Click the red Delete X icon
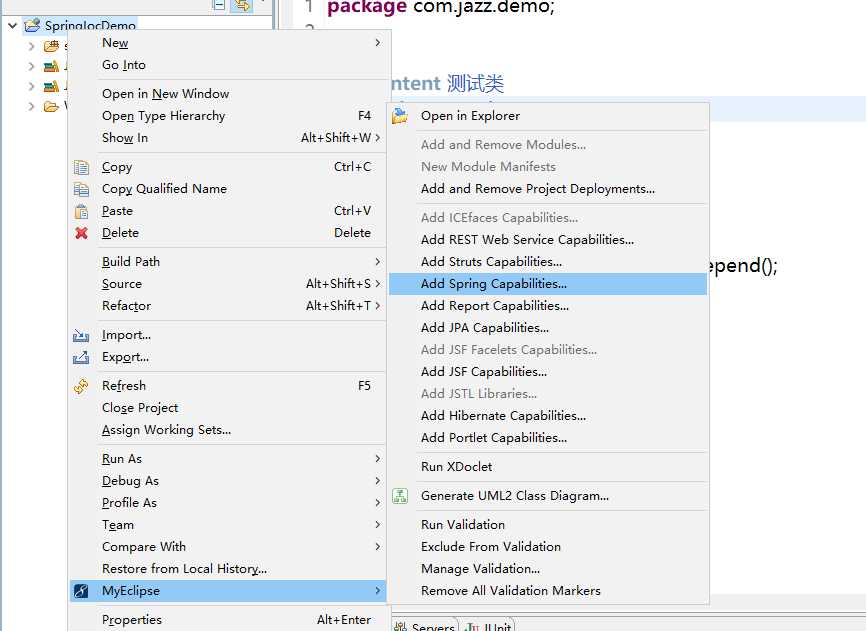 tap(81, 233)
